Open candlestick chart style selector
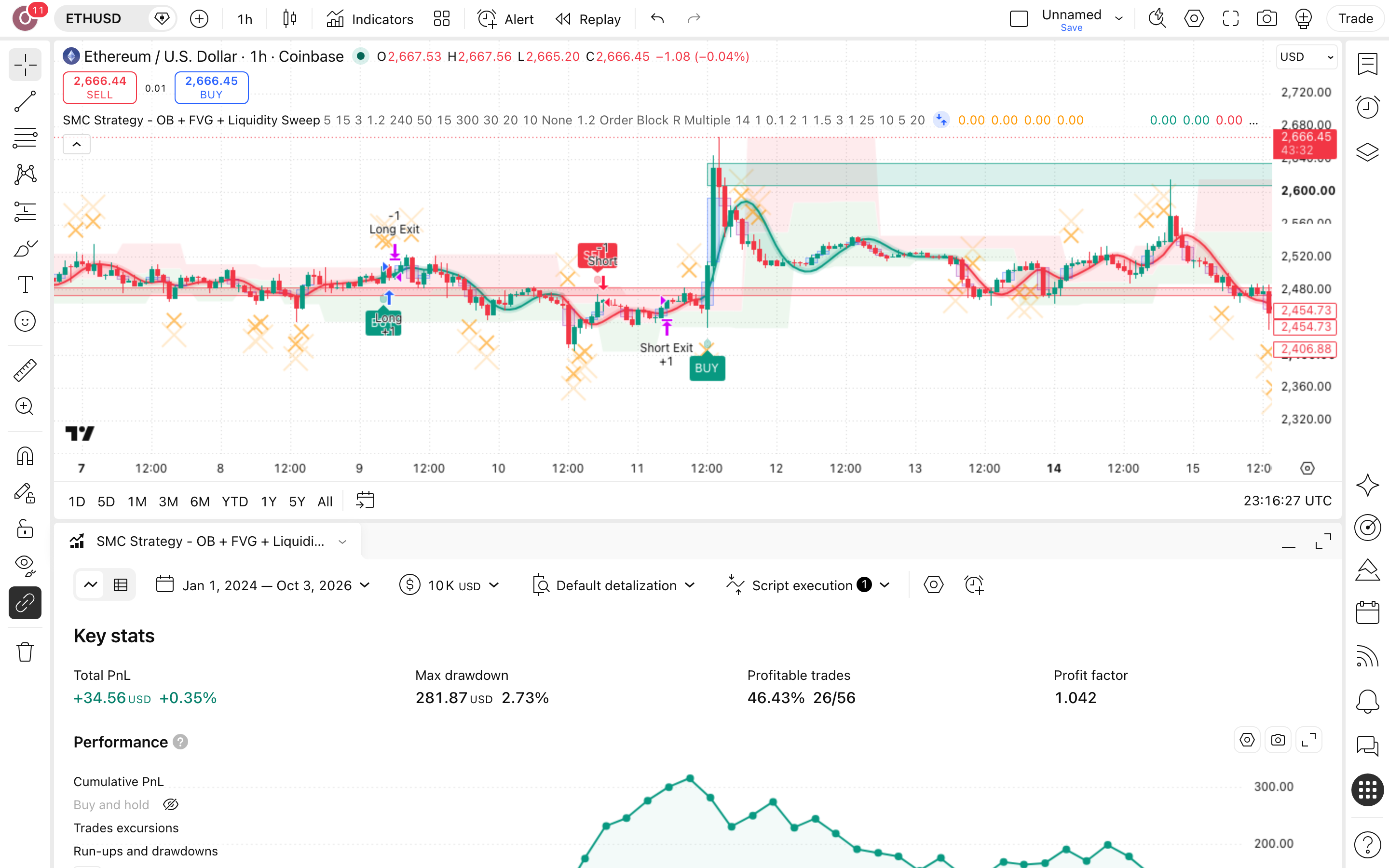 [290, 19]
